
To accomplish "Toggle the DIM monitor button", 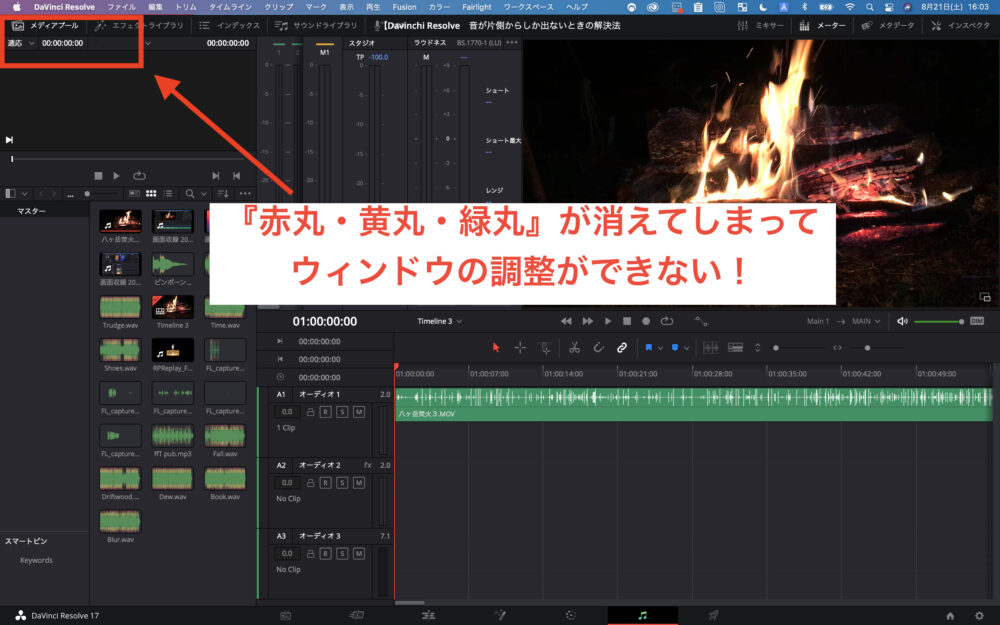I will (976, 321).
